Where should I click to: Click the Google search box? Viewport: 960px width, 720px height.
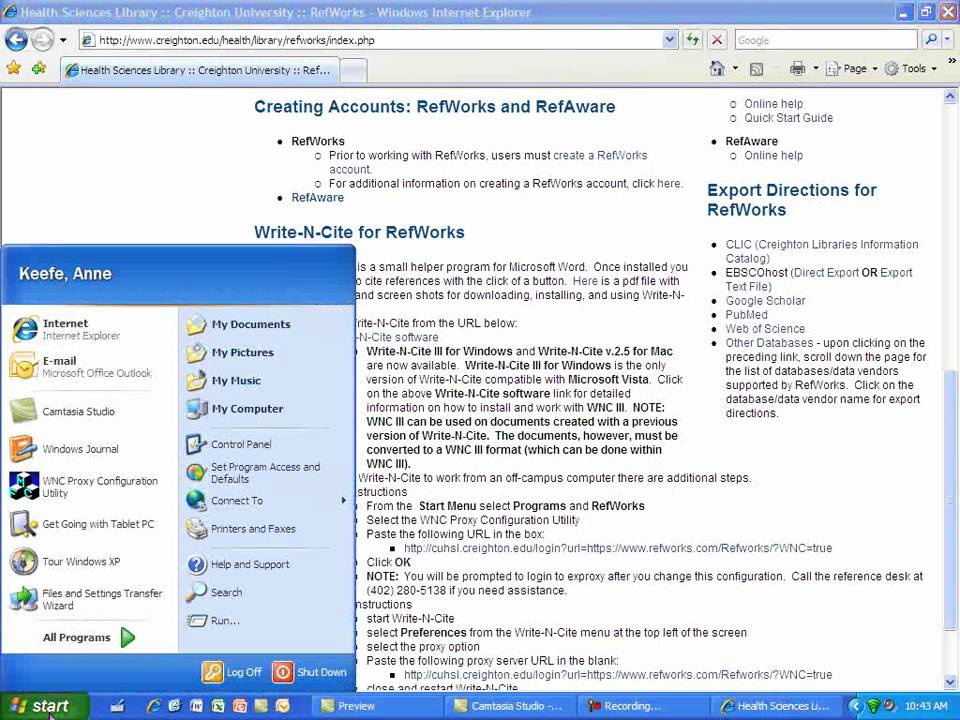click(827, 40)
